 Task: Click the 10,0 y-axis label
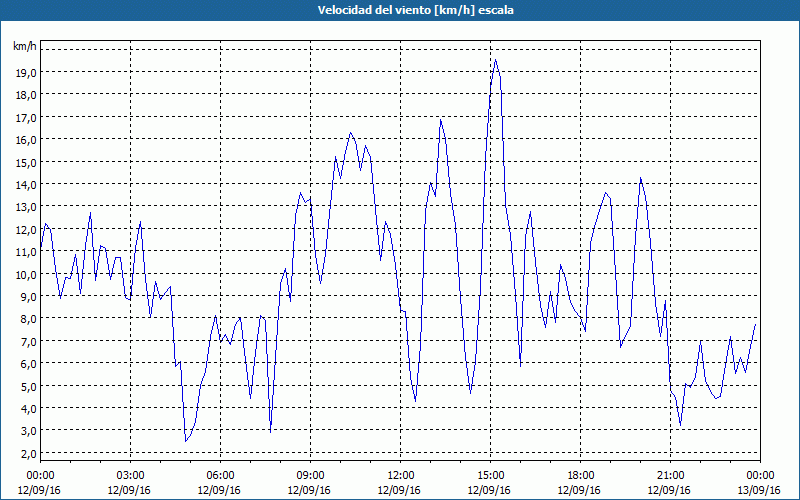[26, 274]
